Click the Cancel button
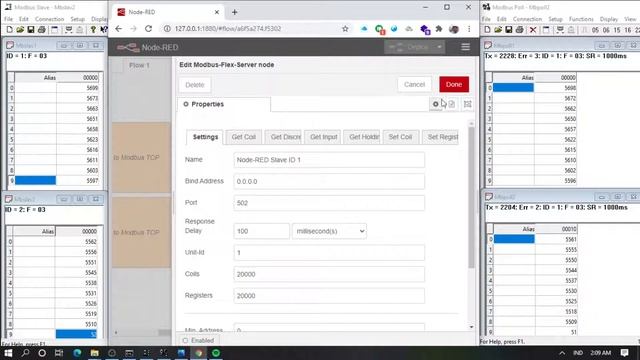The height and width of the screenshot is (360, 640). pyautogui.click(x=414, y=84)
